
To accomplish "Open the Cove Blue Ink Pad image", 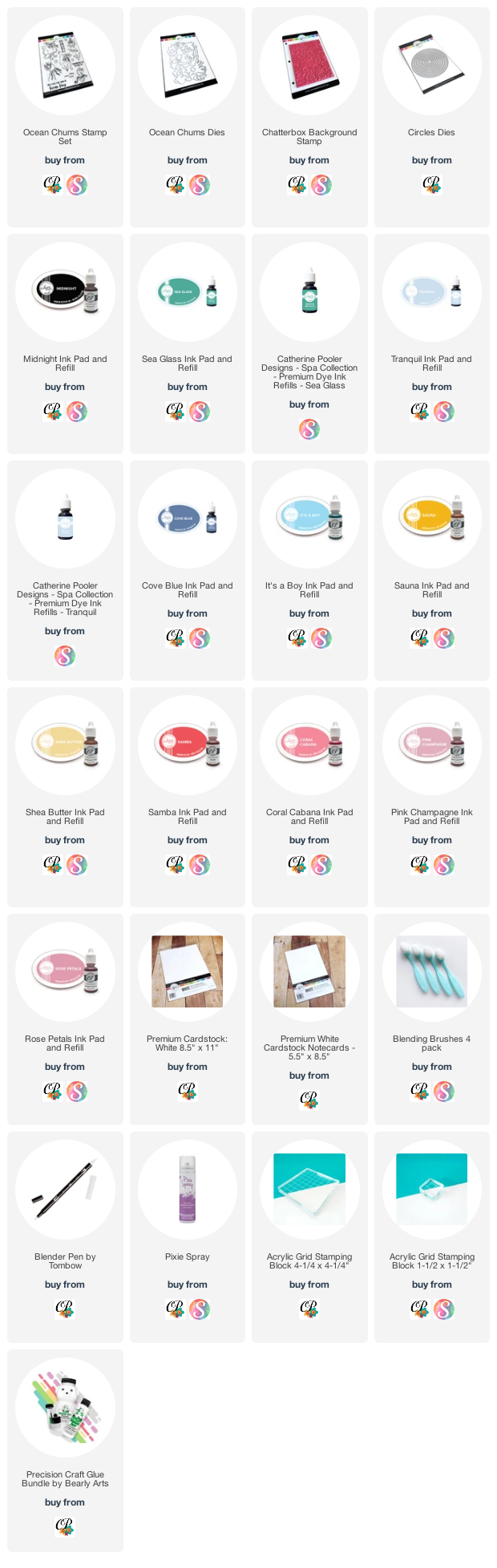I will 188,519.
